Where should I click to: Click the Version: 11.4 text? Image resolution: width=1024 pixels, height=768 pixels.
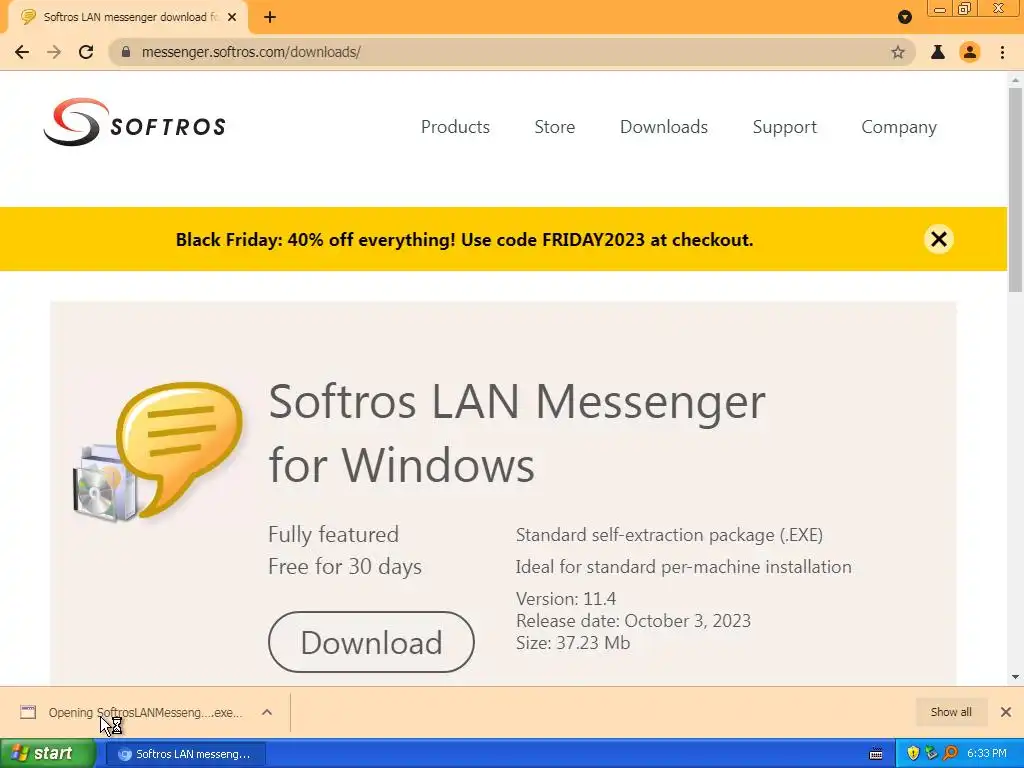(566, 599)
